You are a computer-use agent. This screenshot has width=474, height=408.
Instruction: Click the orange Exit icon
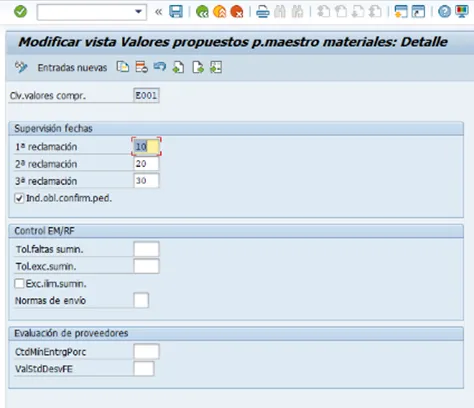pyautogui.click(x=219, y=12)
